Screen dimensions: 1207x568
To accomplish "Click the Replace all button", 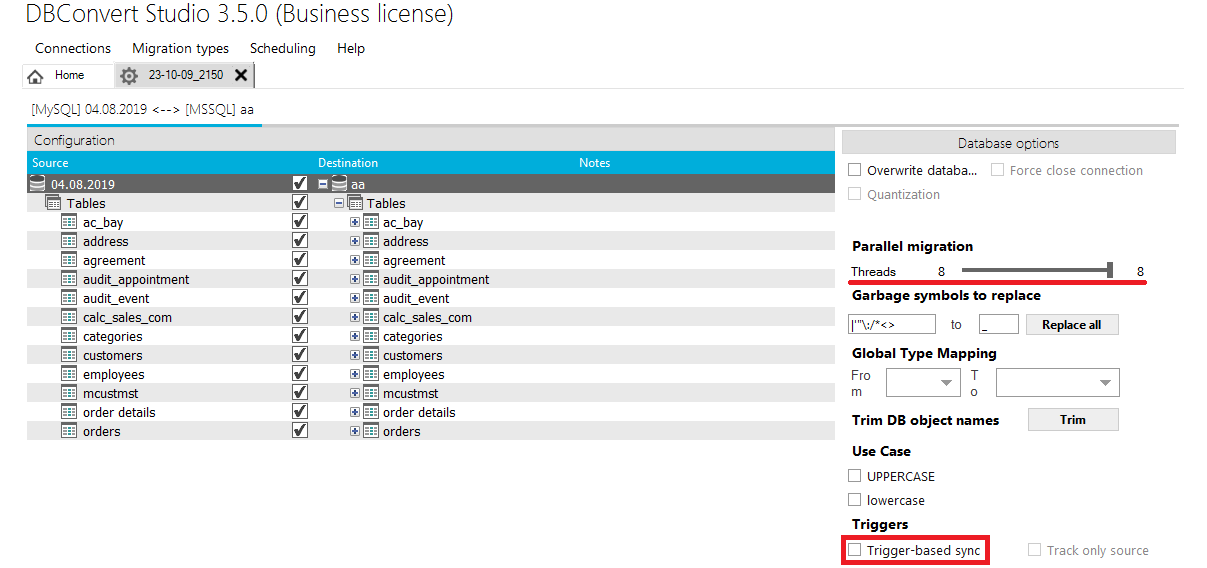I will [1072, 325].
